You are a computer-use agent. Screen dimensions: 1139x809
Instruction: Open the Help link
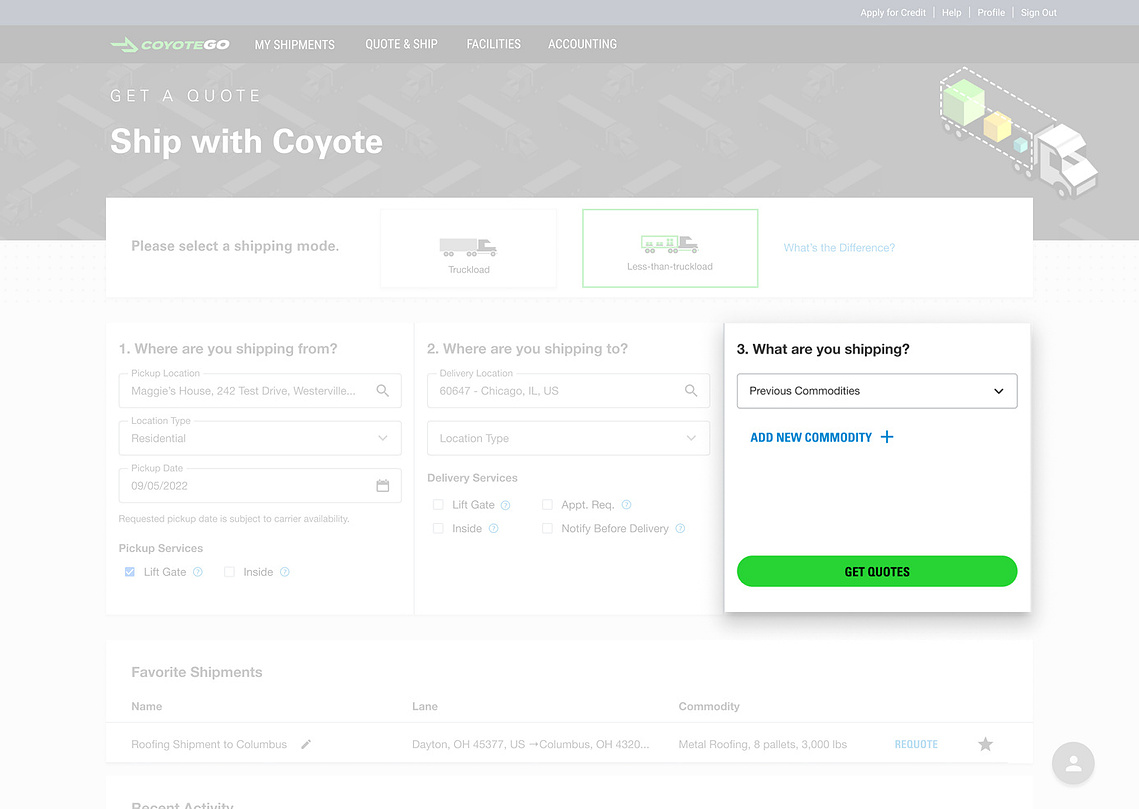click(952, 13)
